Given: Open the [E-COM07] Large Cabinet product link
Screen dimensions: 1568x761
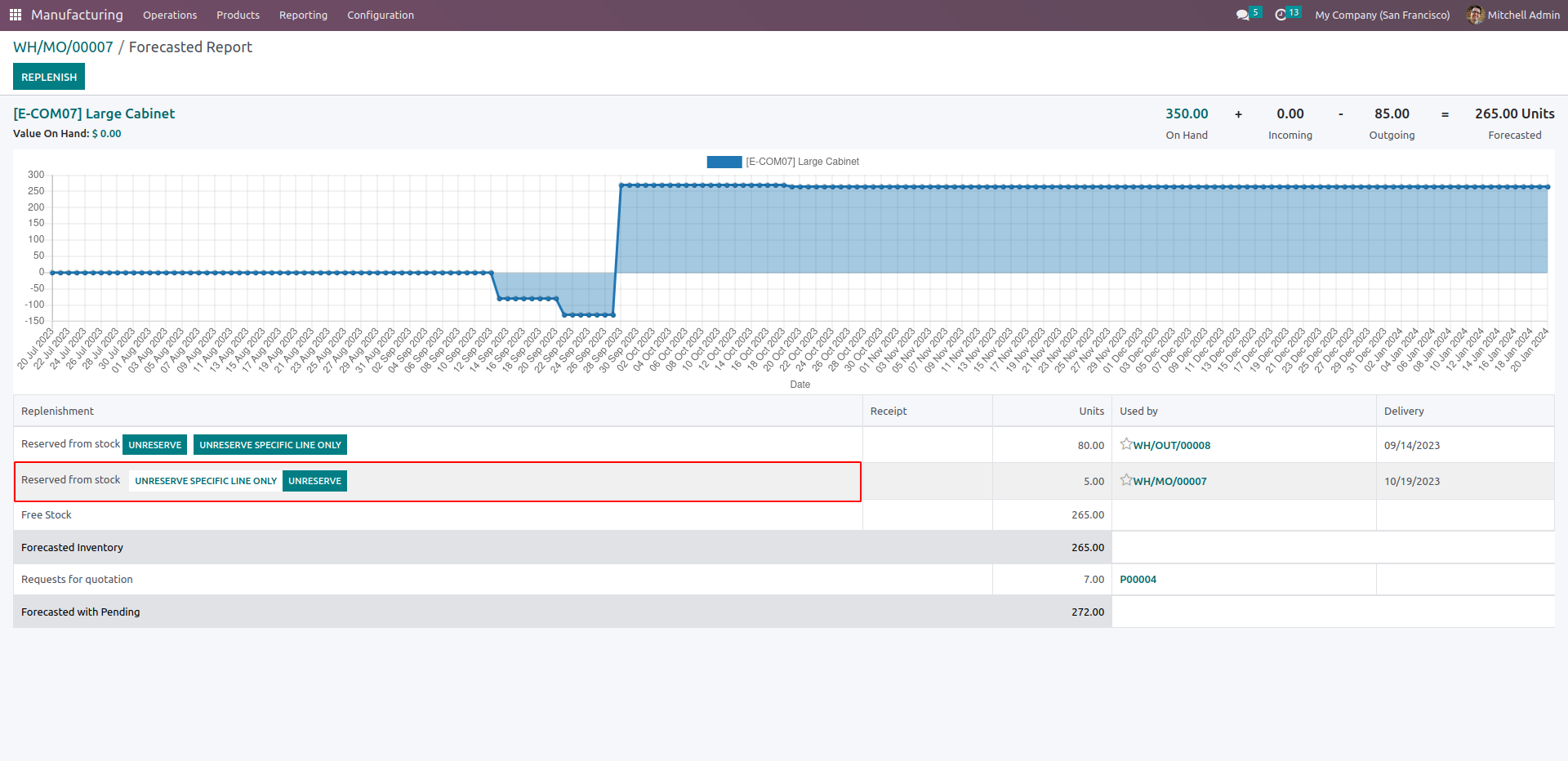Looking at the screenshot, I should (x=94, y=113).
